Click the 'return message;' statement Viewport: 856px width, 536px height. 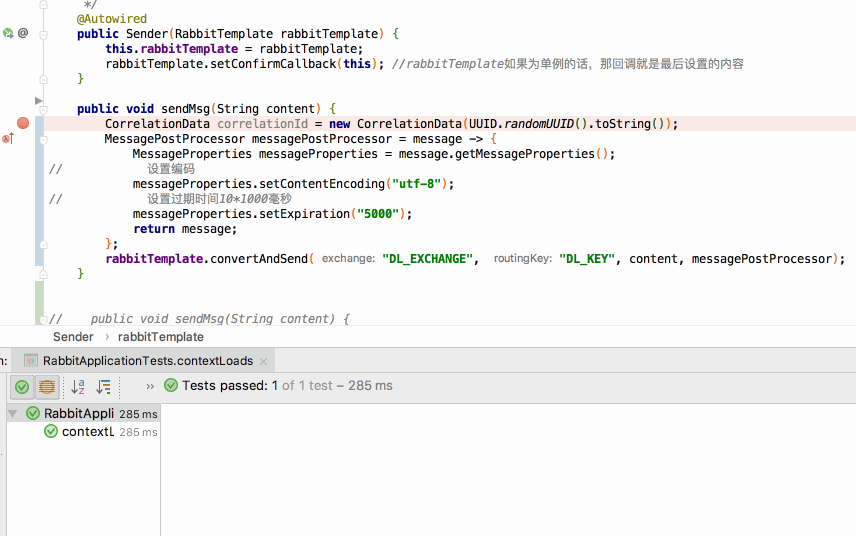(x=185, y=229)
